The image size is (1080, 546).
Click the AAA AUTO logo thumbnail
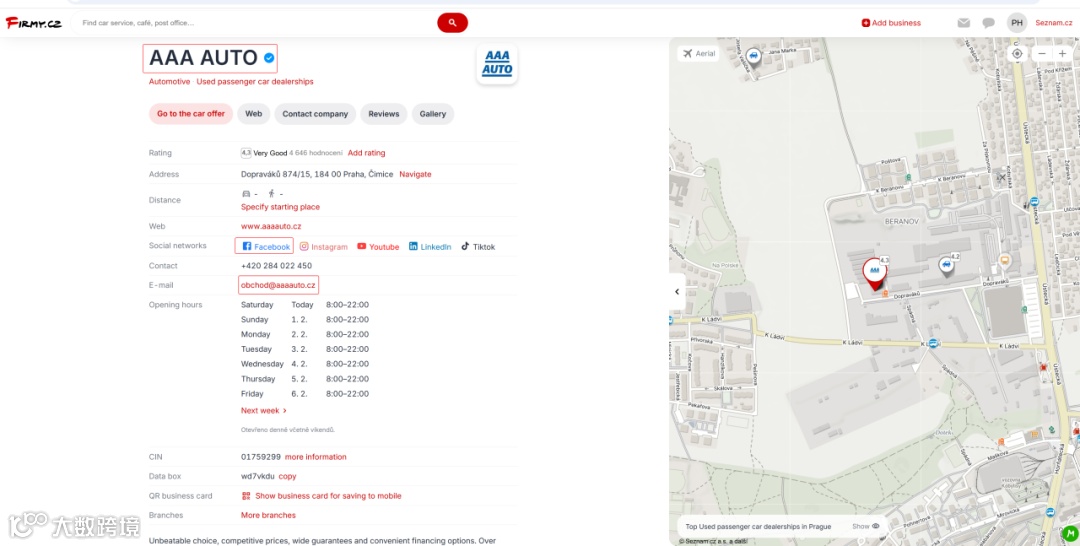click(497, 63)
